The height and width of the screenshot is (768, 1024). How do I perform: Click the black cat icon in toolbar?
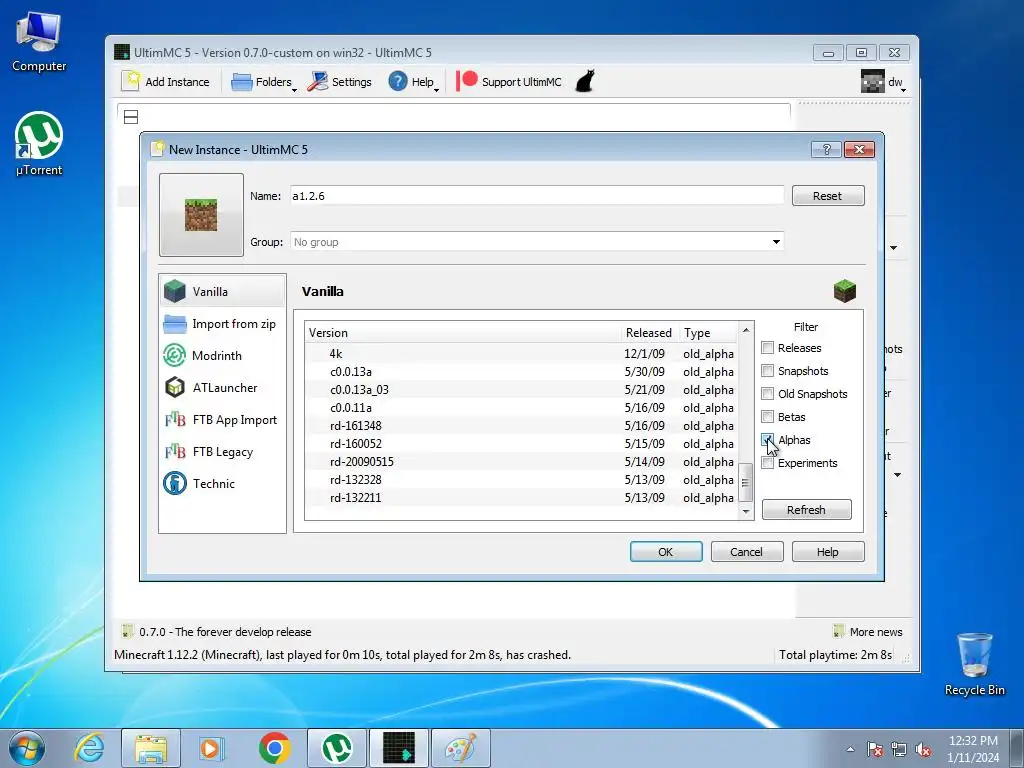click(x=585, y=81)
